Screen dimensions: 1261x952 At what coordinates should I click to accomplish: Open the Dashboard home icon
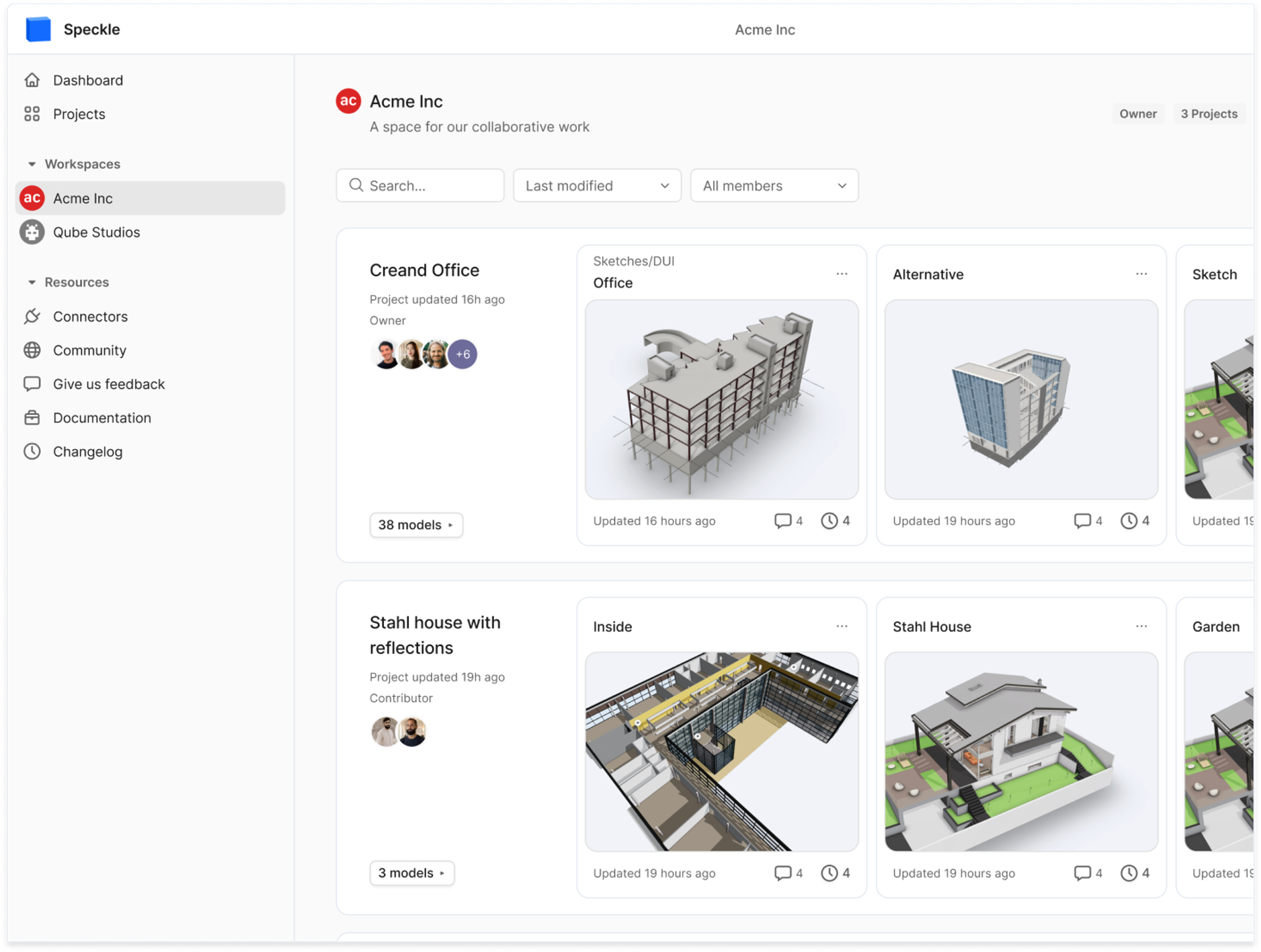32,80
